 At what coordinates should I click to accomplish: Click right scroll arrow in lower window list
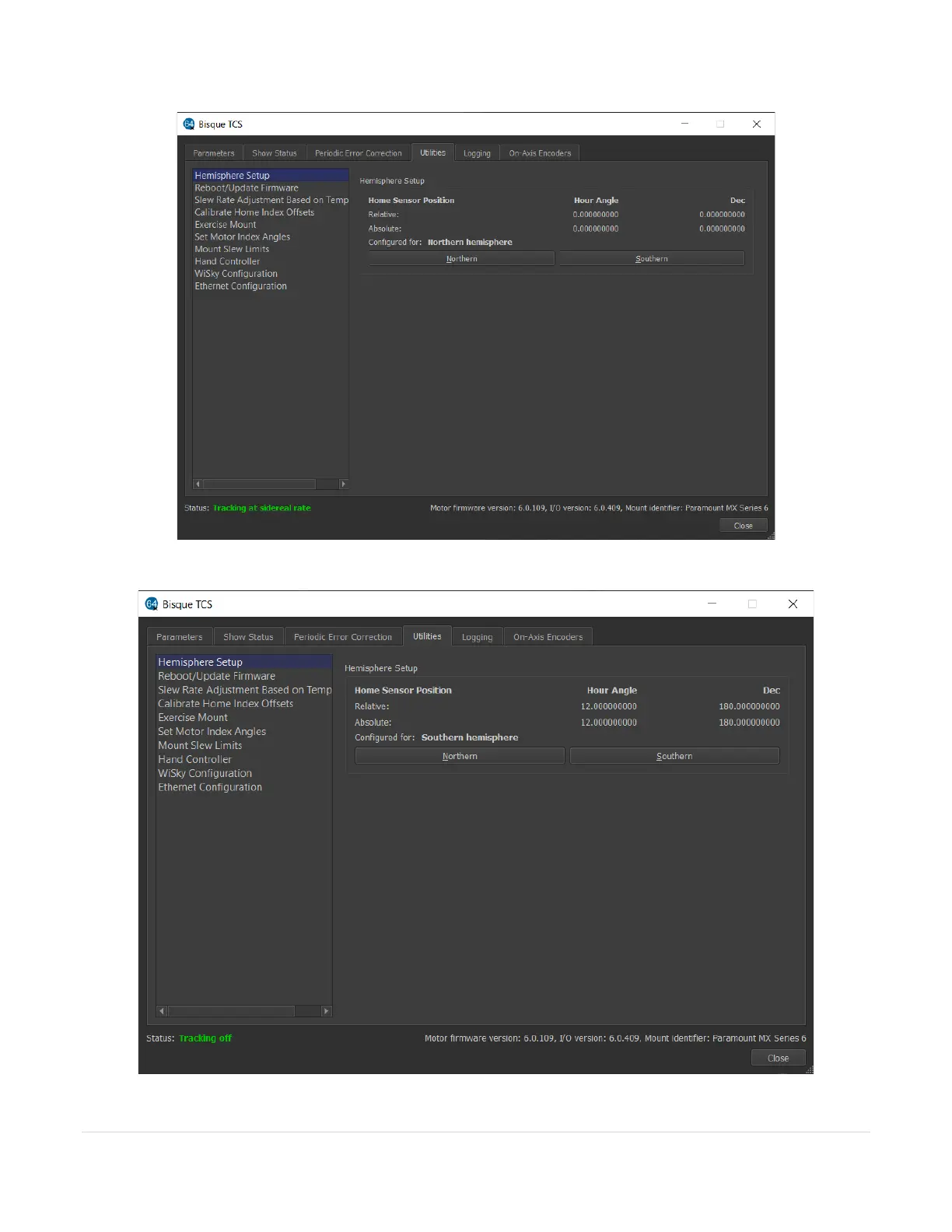(326, 1011)
